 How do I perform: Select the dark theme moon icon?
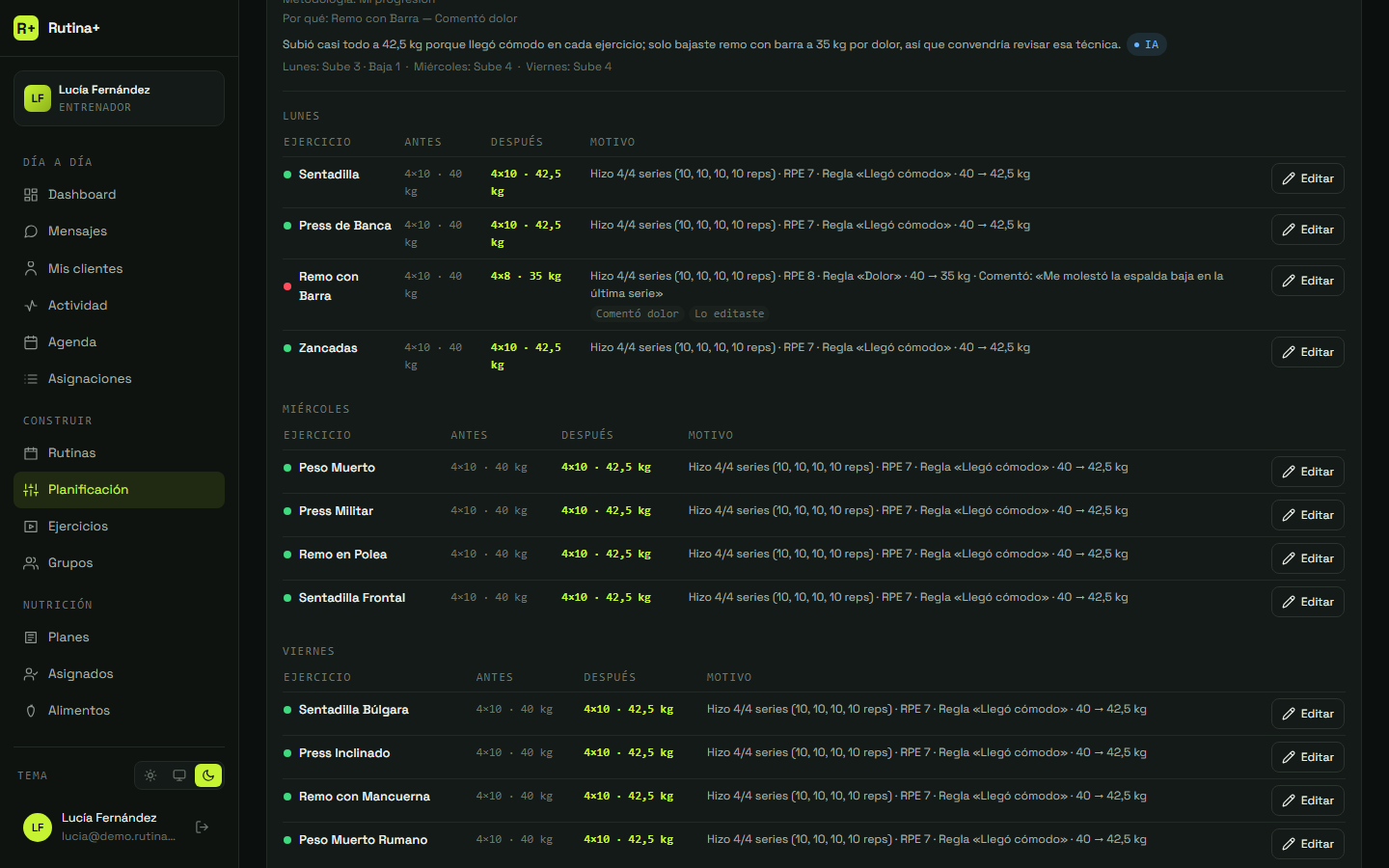(208, 775)
